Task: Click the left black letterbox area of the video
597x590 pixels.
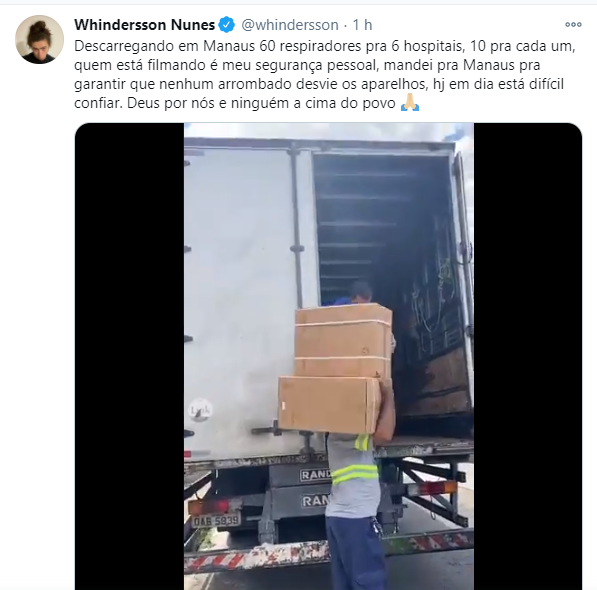Action: tap(129, 356)
